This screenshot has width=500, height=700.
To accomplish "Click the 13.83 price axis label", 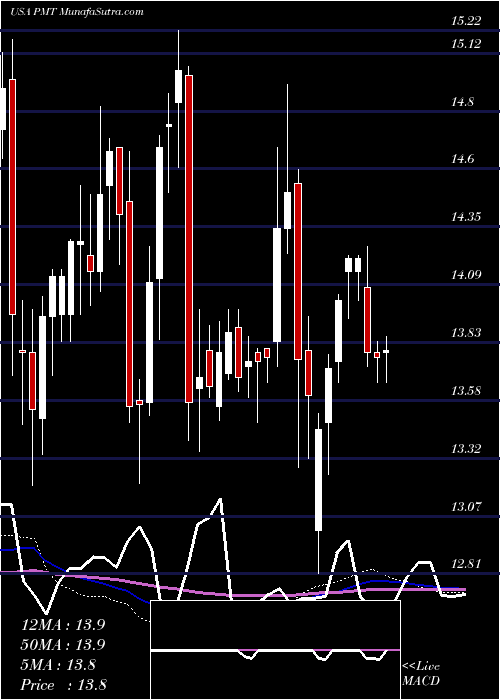I will pos(466,333).
